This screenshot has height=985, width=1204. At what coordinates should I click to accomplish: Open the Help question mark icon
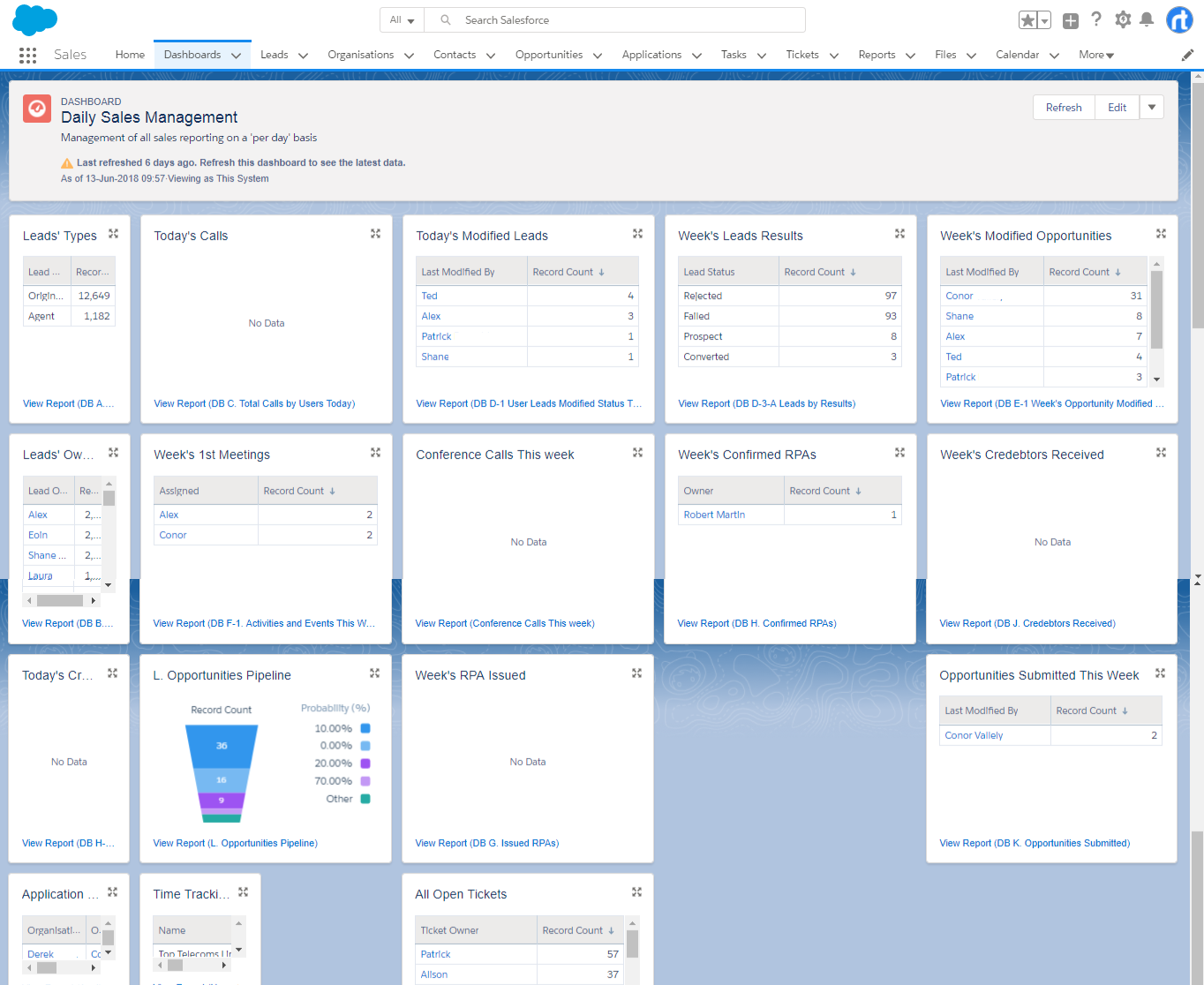pos(1096,19)
